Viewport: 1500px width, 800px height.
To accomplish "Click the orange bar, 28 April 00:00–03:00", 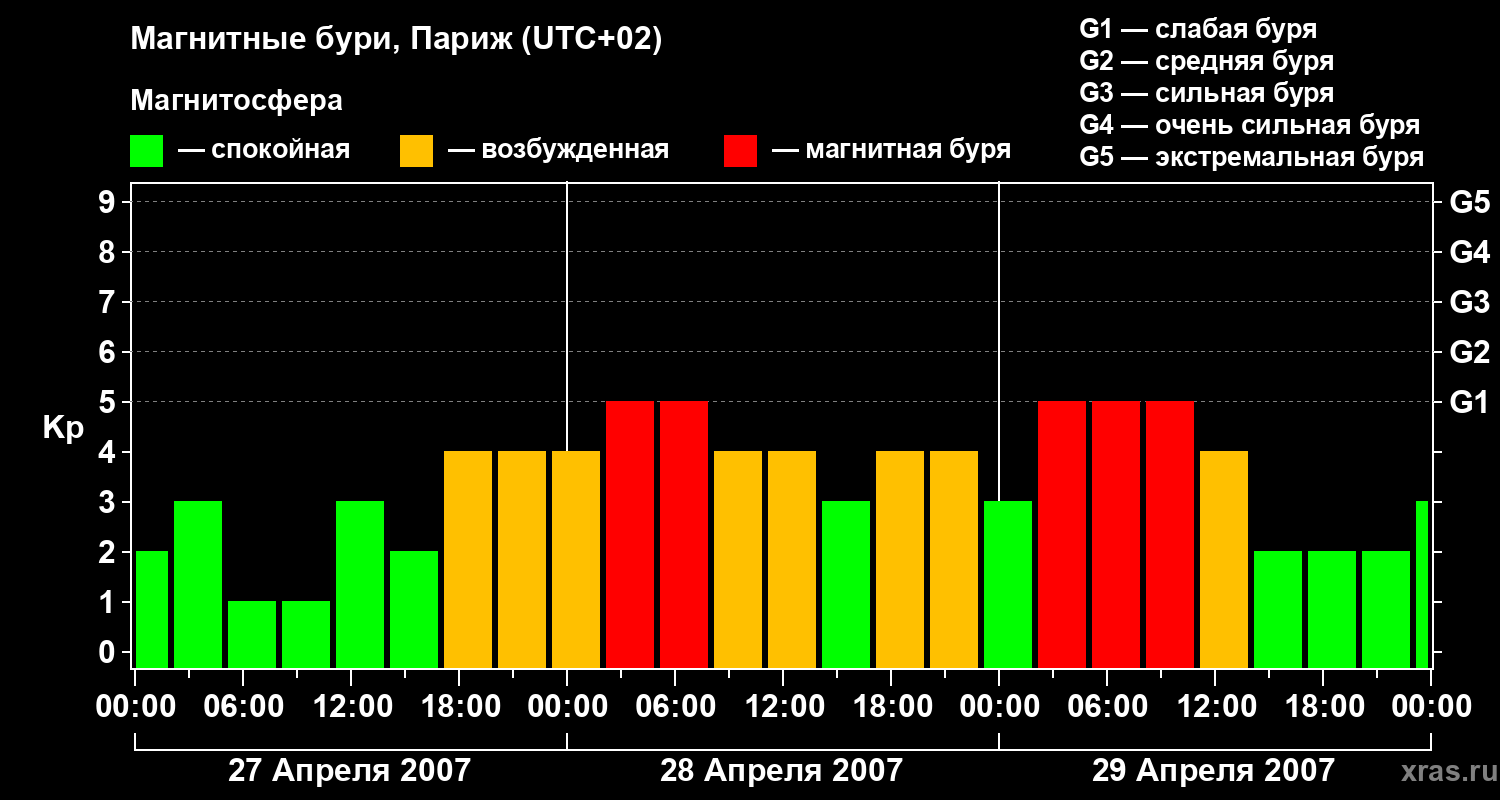I will pyautogui.click(x=576, y=560).
